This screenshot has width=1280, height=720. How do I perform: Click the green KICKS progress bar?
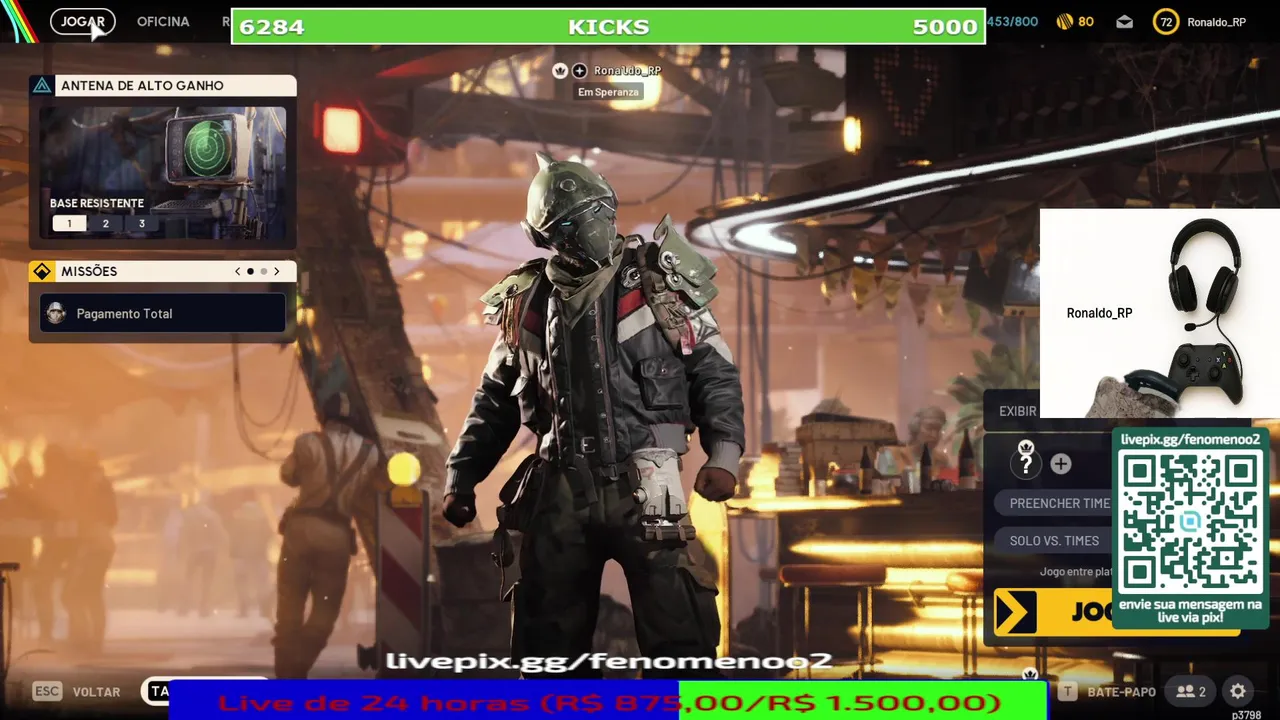(608, 27)
